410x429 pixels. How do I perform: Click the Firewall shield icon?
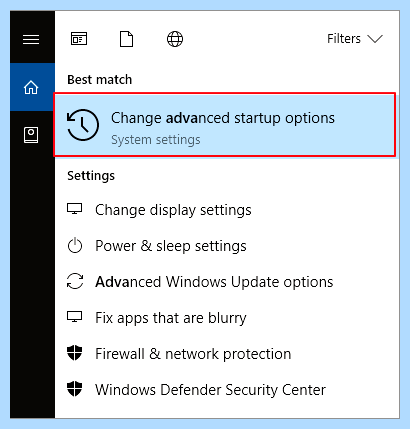(75, 353)
